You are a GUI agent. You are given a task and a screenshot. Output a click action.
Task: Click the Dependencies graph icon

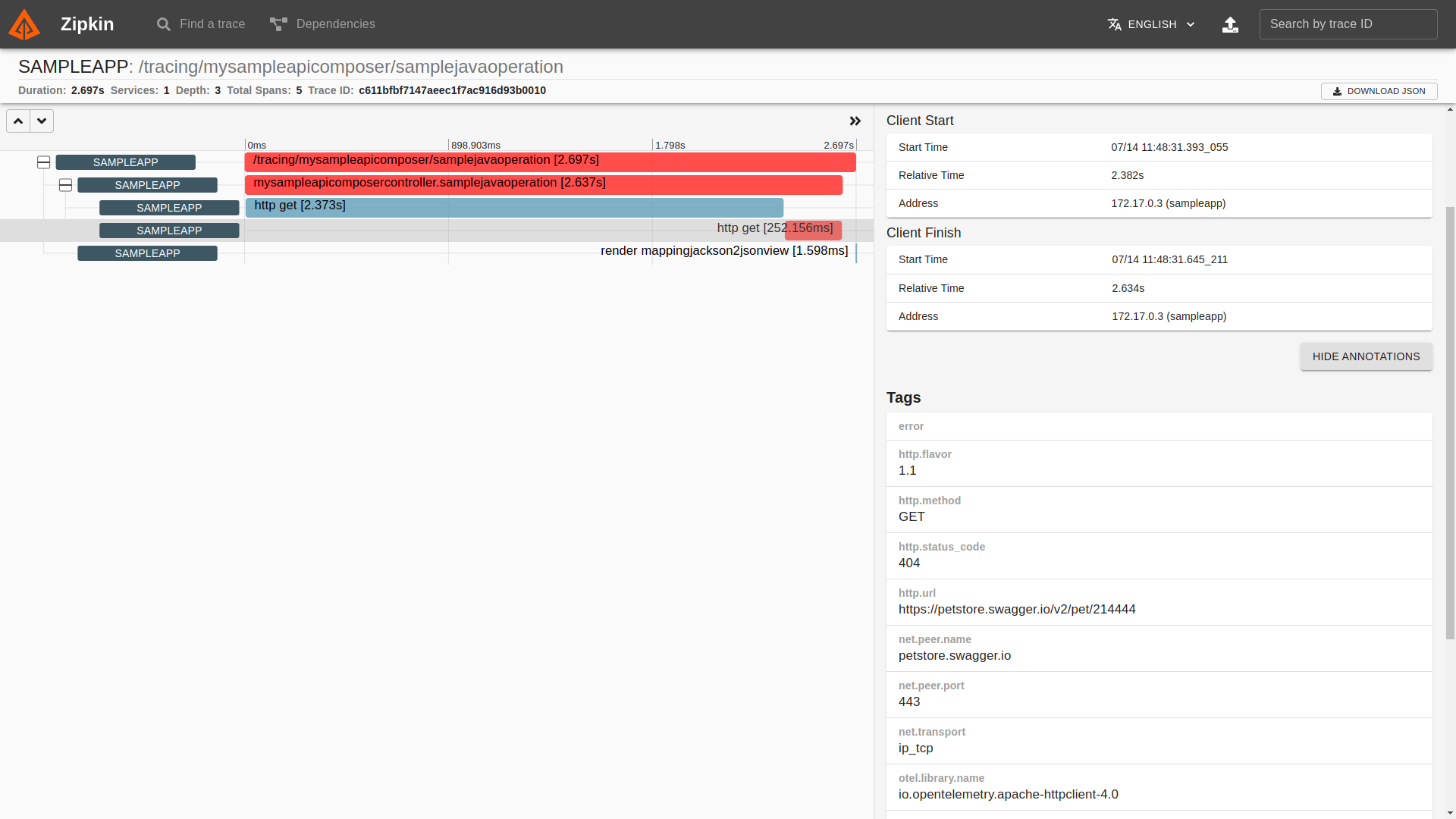coord(278,24)
